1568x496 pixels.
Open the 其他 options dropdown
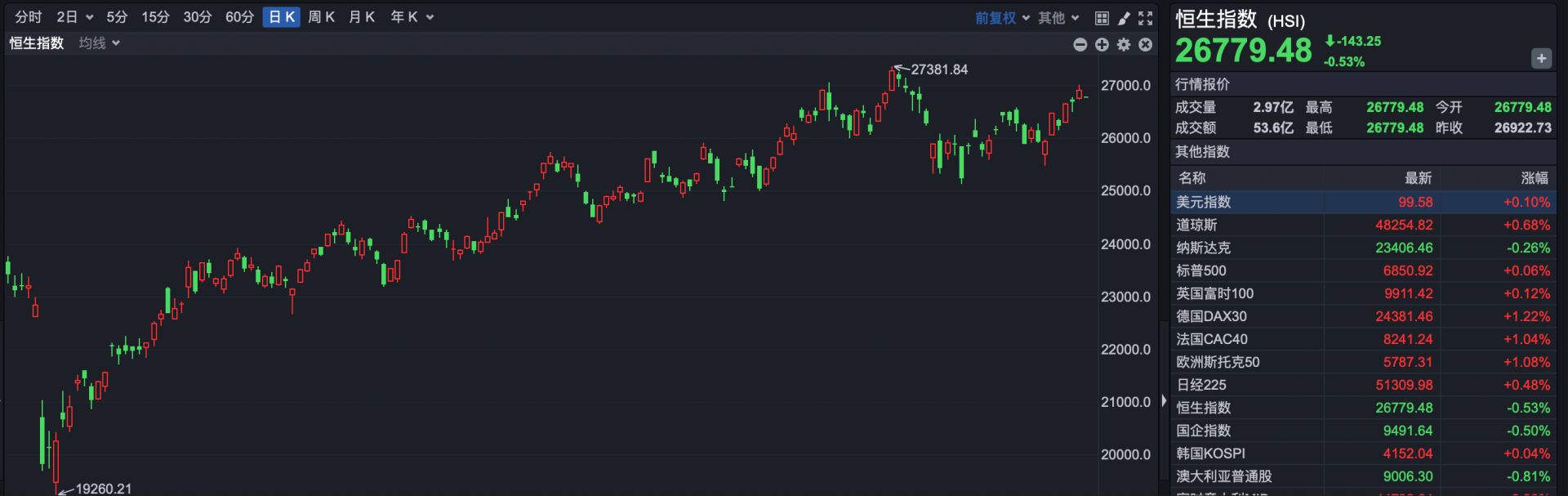coord(1058,17)
